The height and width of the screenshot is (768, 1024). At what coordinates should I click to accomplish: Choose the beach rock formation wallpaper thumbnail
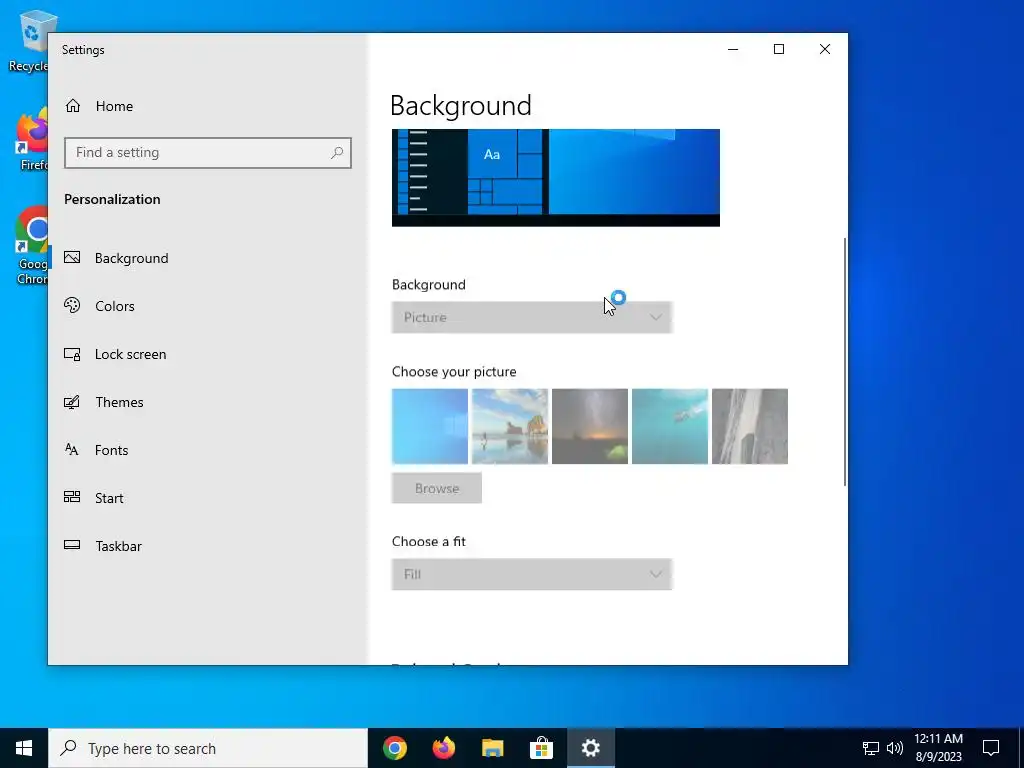[x=510, y=426]
